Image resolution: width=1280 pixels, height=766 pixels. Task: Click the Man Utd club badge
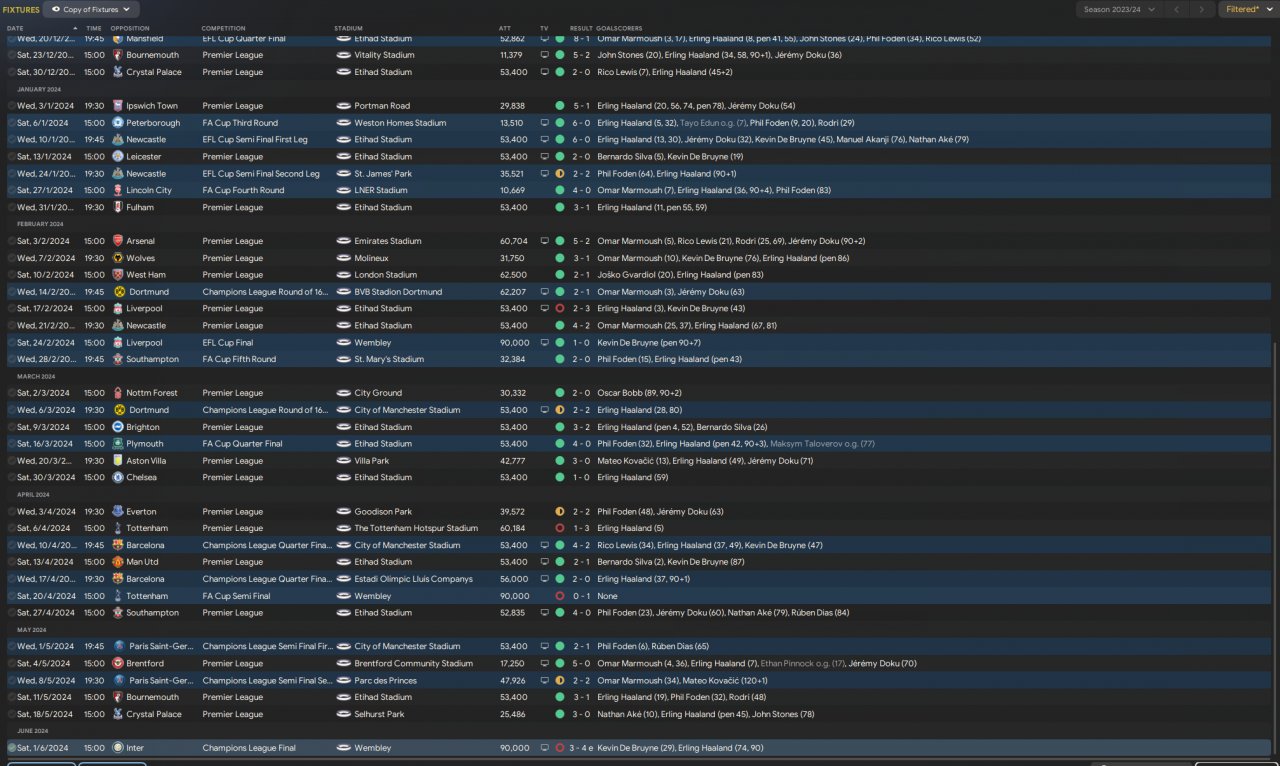(117, 562)
